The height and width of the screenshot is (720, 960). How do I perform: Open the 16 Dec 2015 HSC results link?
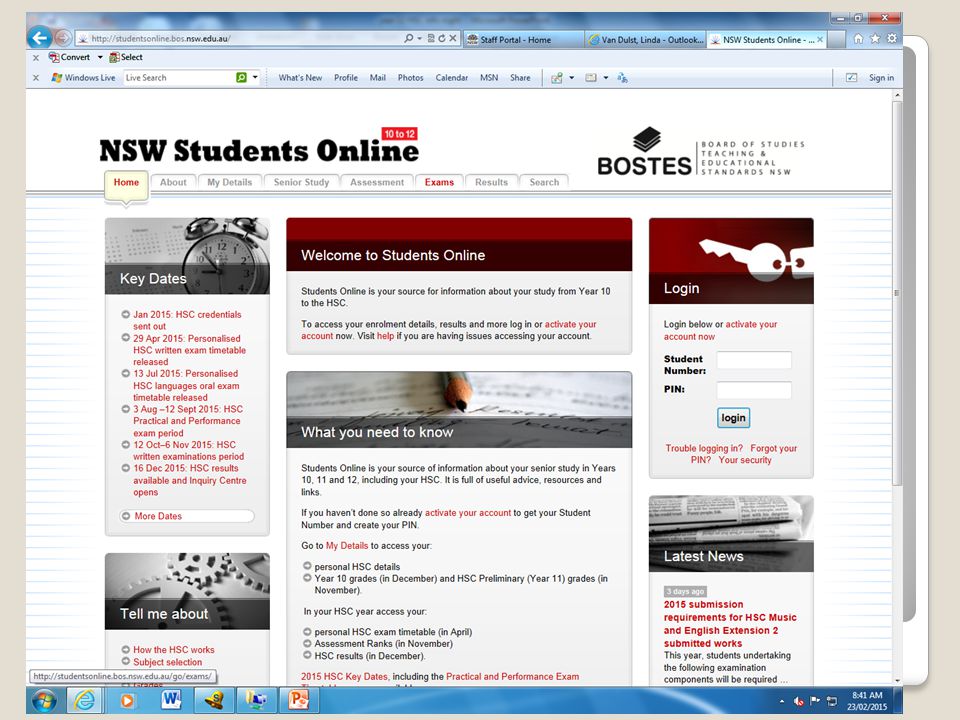point(190,480)
